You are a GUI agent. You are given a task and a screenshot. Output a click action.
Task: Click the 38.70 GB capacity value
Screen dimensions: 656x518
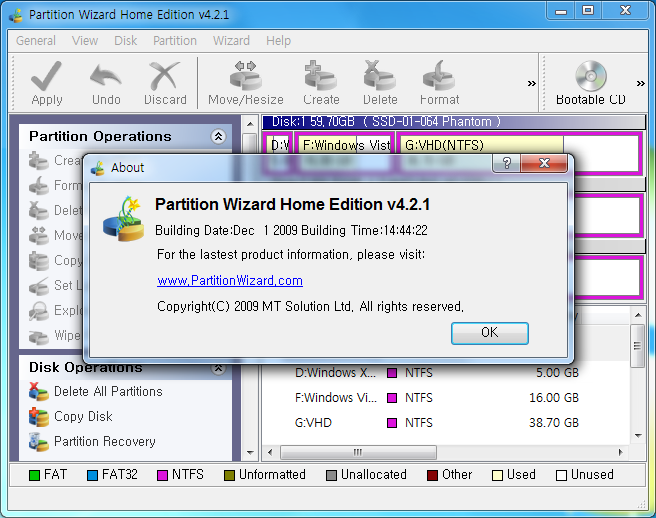[554, 423]
